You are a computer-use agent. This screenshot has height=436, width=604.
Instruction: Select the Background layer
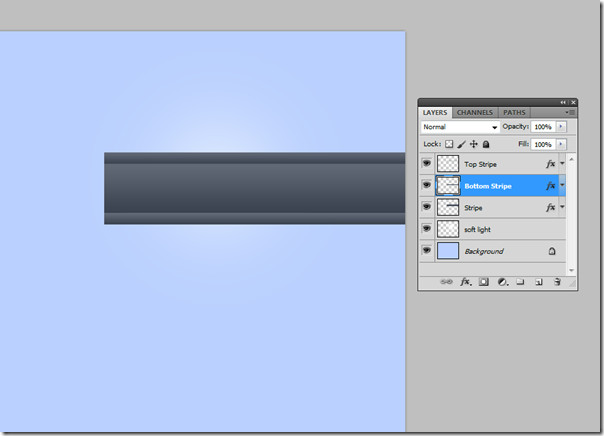tap(493, 251)
